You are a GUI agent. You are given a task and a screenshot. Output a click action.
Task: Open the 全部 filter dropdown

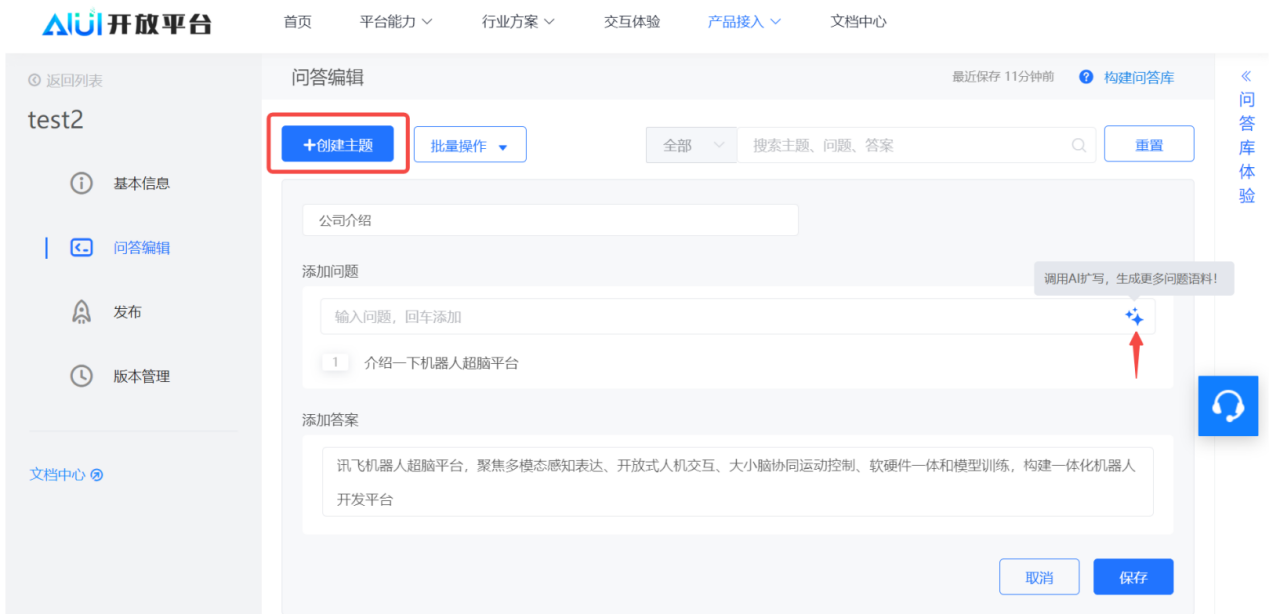[x=692, y=145]
